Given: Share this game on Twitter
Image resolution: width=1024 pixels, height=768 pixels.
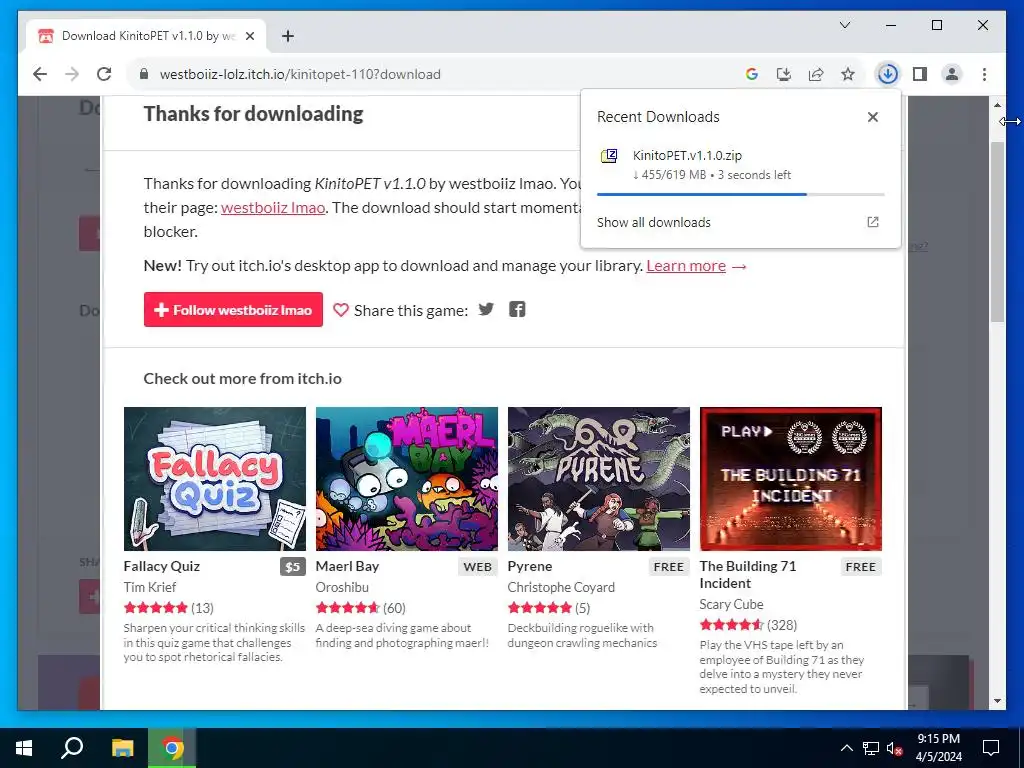Looking at the screenshot, I should point(486,310).
